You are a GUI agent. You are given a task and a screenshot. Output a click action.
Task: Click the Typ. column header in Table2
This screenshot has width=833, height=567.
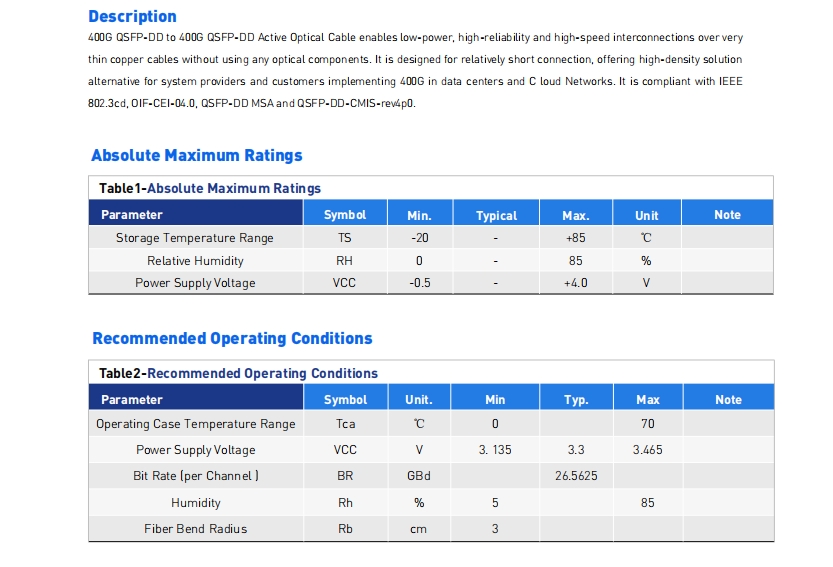click(x=575, y=400)
